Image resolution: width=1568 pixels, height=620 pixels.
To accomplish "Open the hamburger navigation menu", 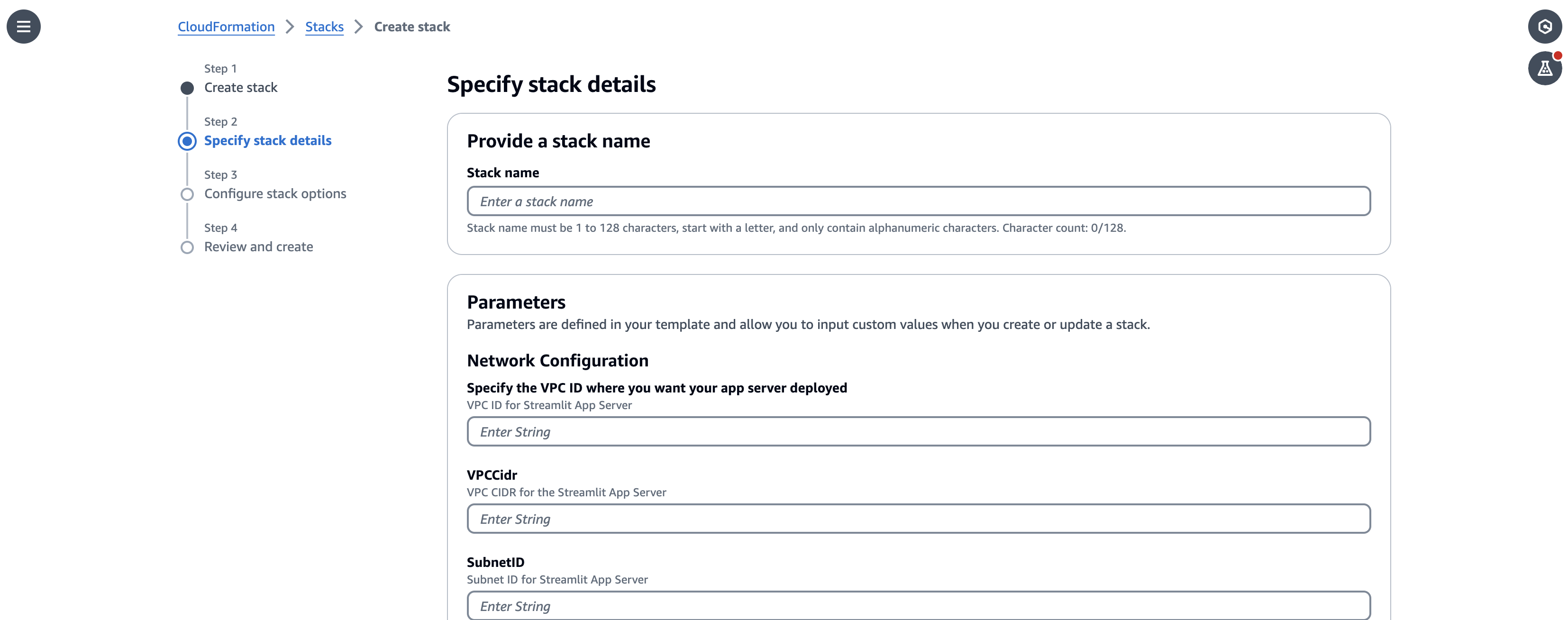I will click(23, 26).
